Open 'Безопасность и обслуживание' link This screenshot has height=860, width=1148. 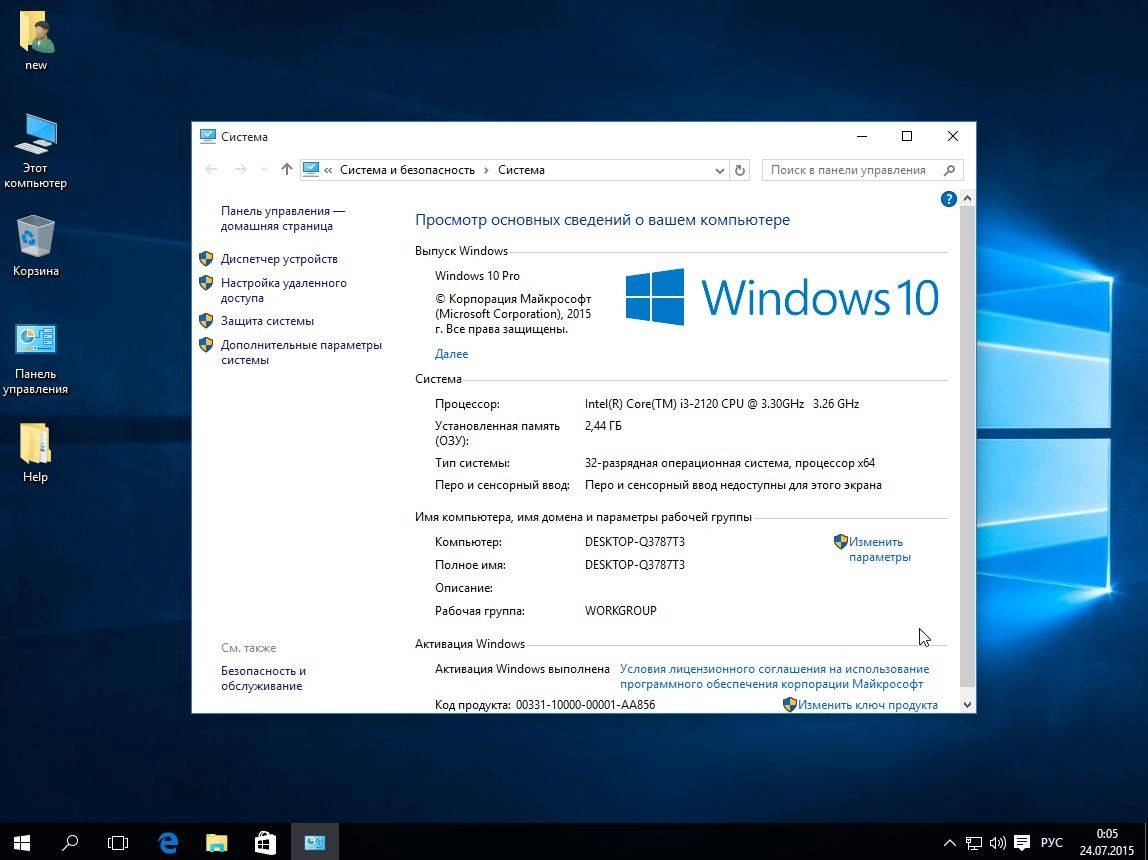click(264, 678)
